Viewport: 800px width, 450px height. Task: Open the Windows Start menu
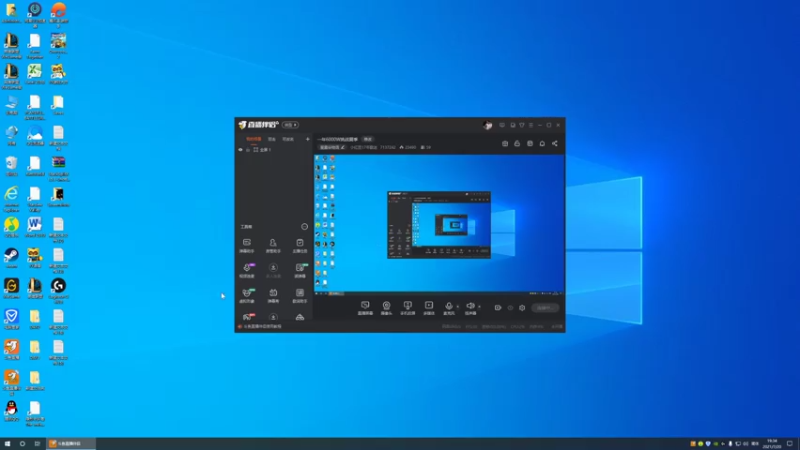(x=7, y=444)
